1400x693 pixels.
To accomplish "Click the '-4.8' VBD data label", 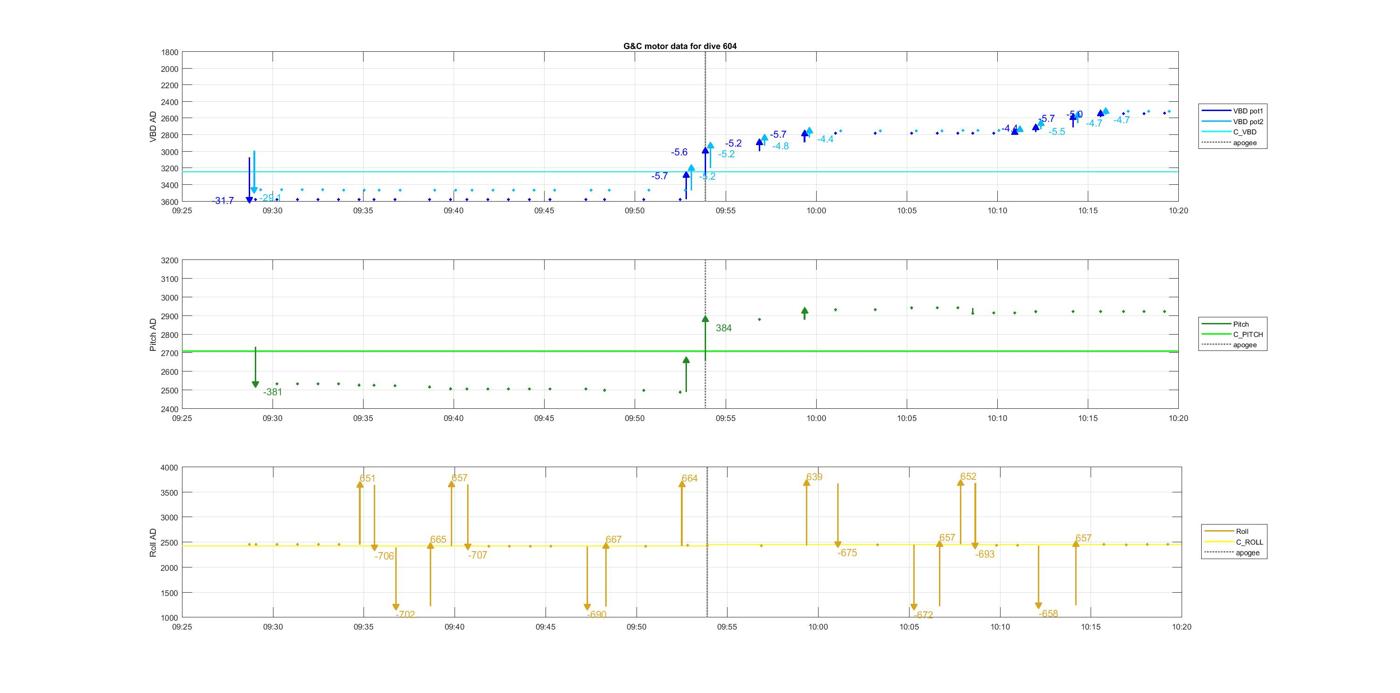I will [780, 146].
